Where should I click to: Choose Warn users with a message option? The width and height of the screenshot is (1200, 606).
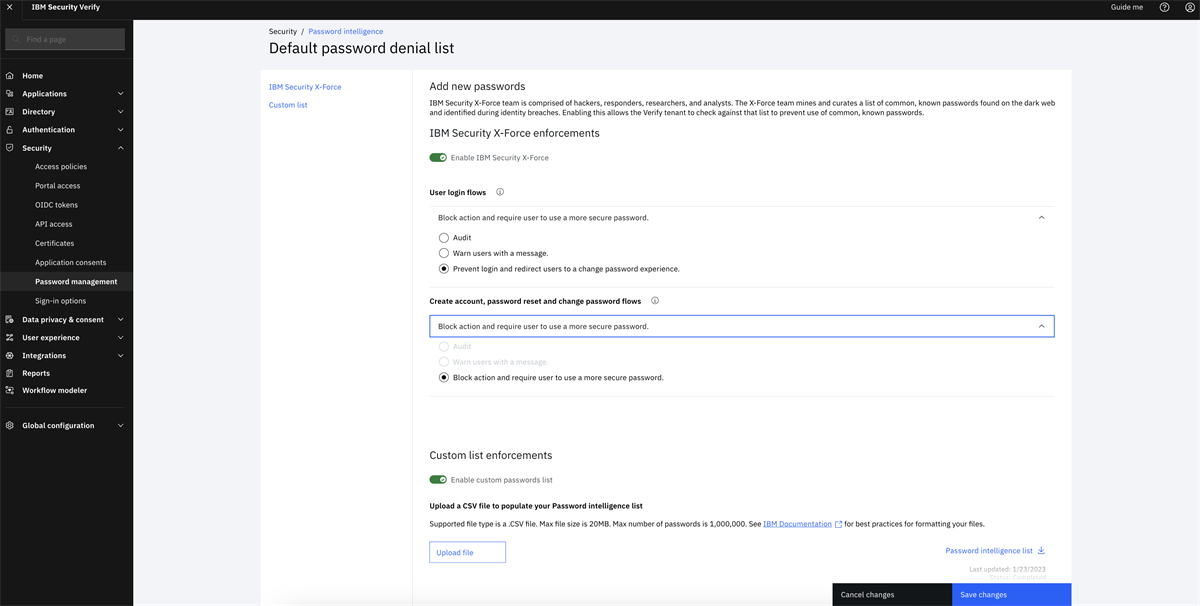pyautogui.click(x=443, y=252)
